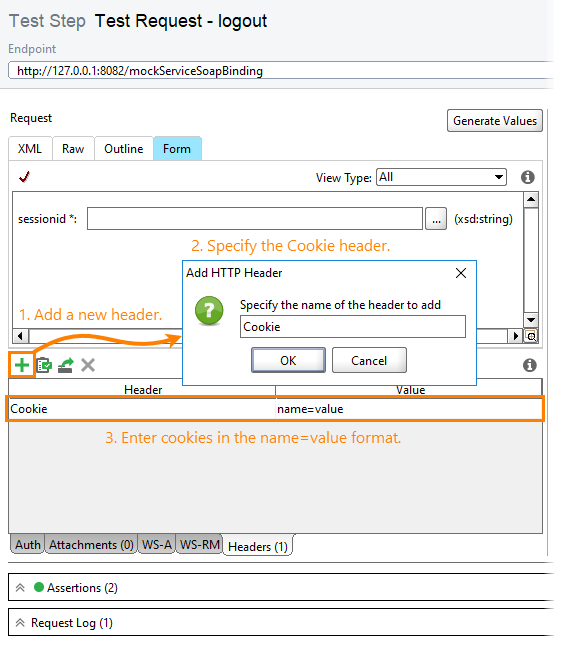
Task: Click the red checkmark validate icon
Action: coord(25,177)
